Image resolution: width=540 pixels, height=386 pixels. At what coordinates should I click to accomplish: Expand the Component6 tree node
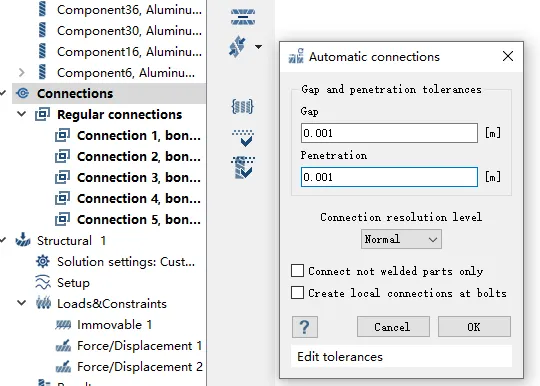click(21, 72)
